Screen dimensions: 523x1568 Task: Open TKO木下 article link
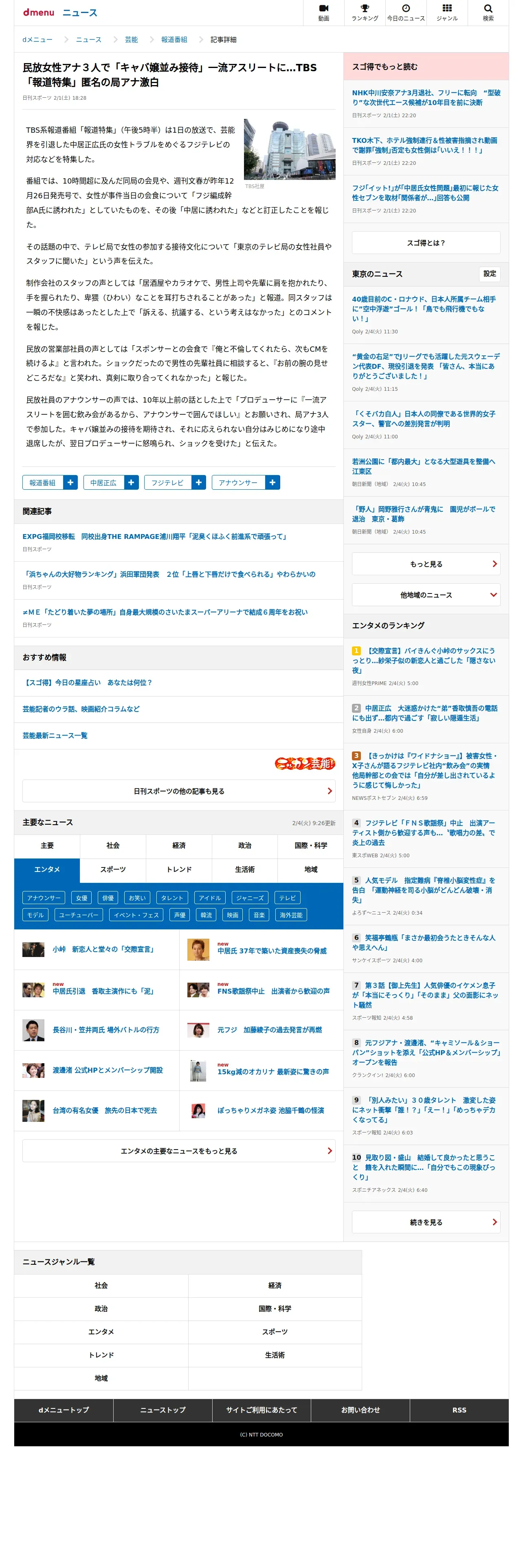point(424,145)
